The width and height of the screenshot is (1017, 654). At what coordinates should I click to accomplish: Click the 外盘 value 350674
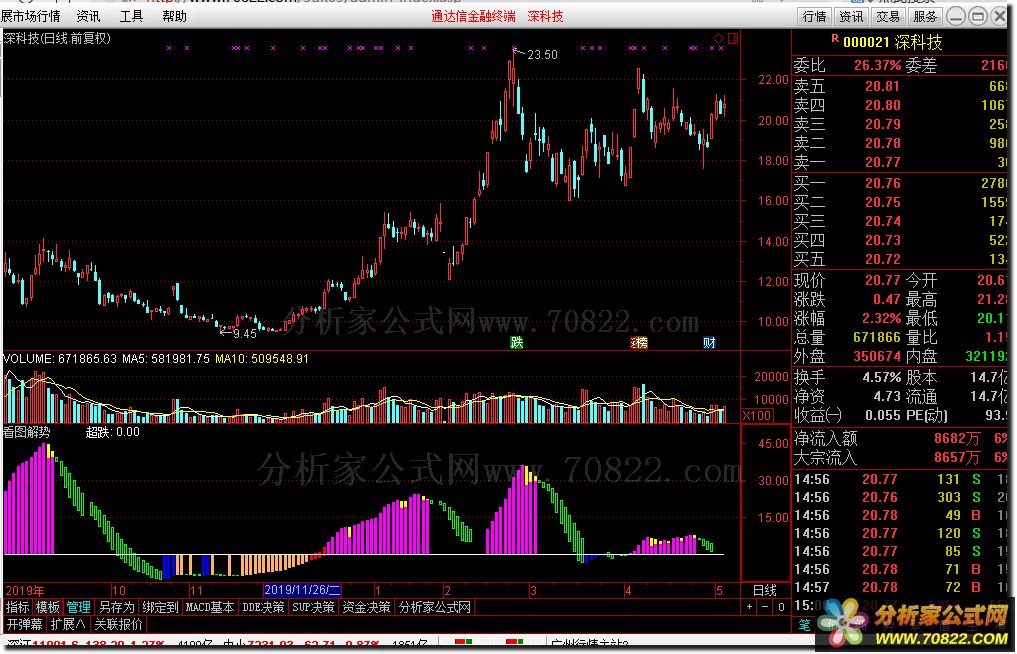pos(876,356)
